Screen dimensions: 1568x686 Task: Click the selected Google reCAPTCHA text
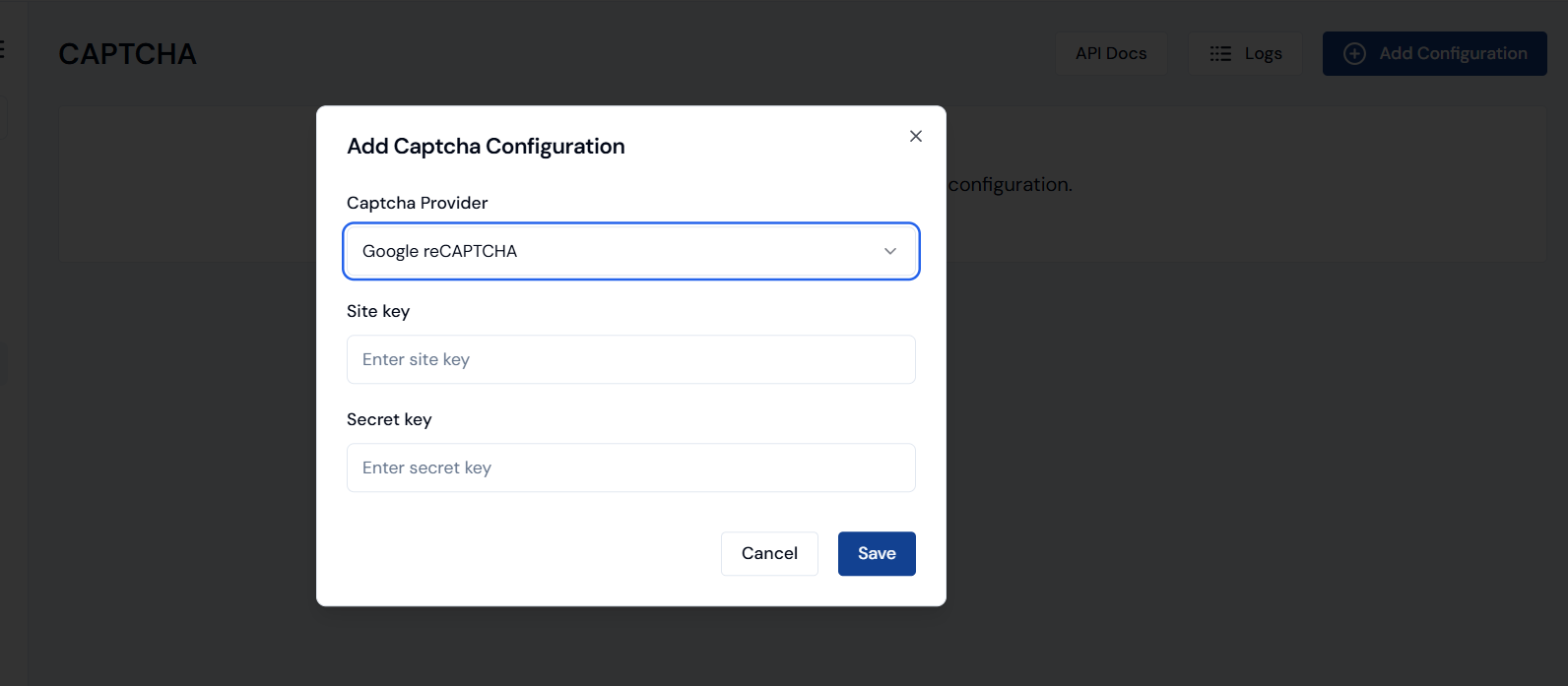[439, 251]
